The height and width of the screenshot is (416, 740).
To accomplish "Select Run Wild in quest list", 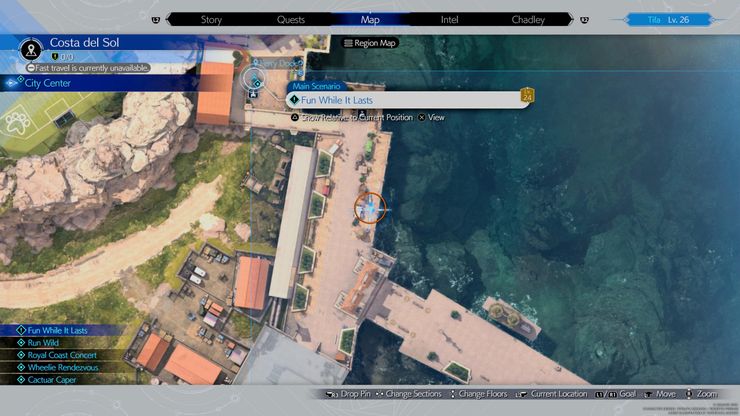I will (x=43, y=343).
